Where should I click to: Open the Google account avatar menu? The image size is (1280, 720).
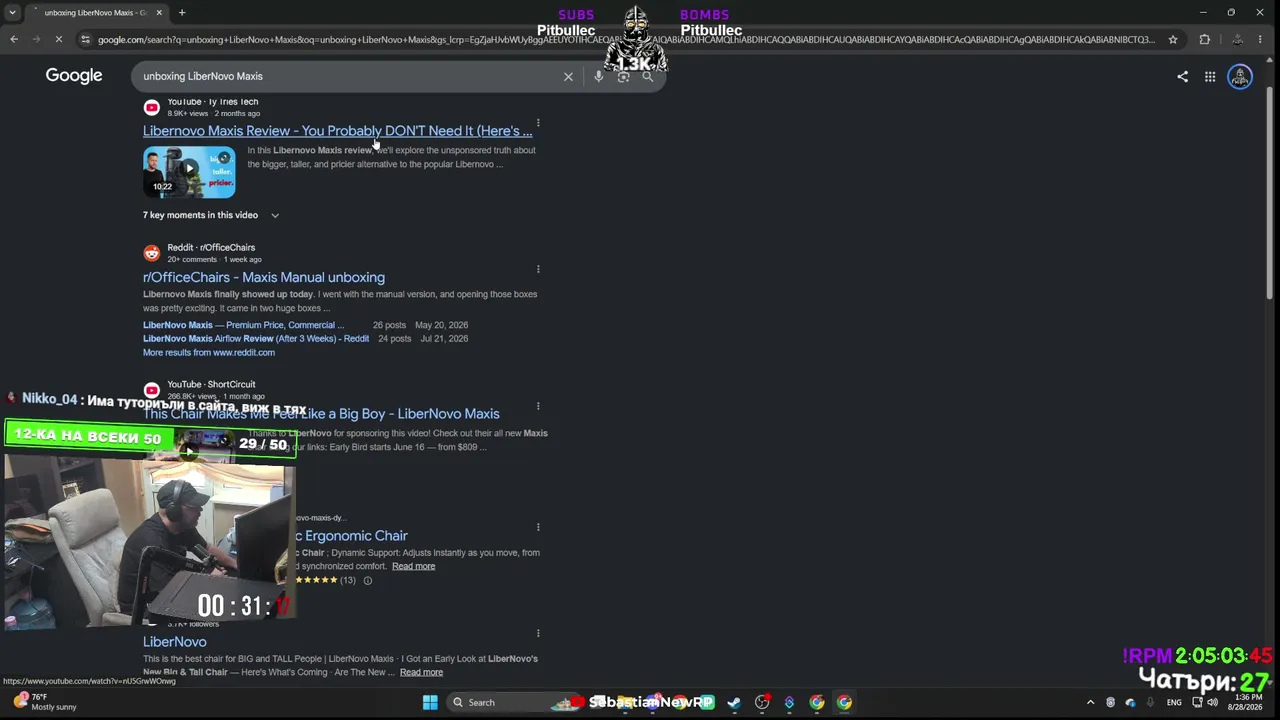click(1240, 76)
